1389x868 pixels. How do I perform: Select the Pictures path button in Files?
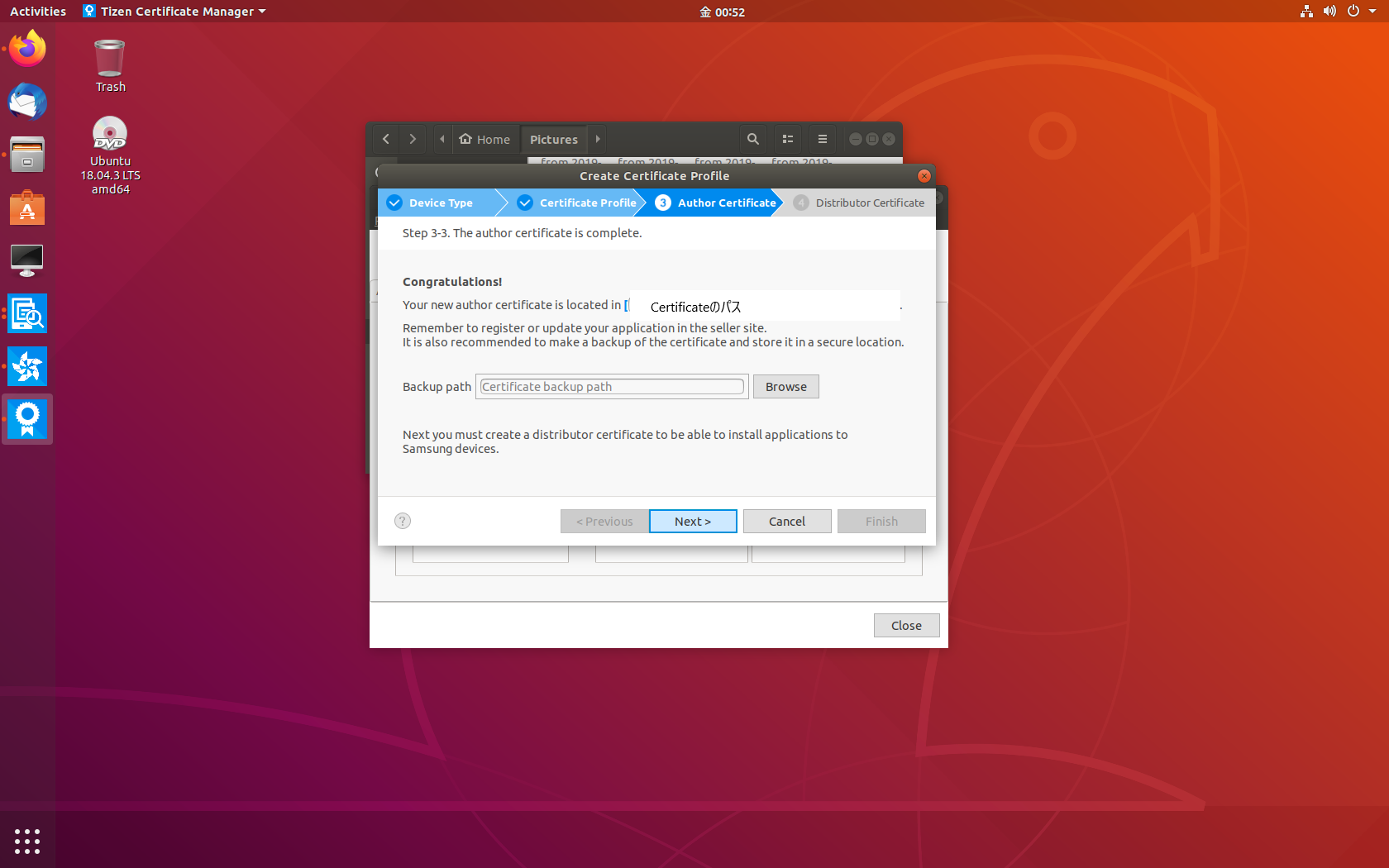tap(554, 139)
